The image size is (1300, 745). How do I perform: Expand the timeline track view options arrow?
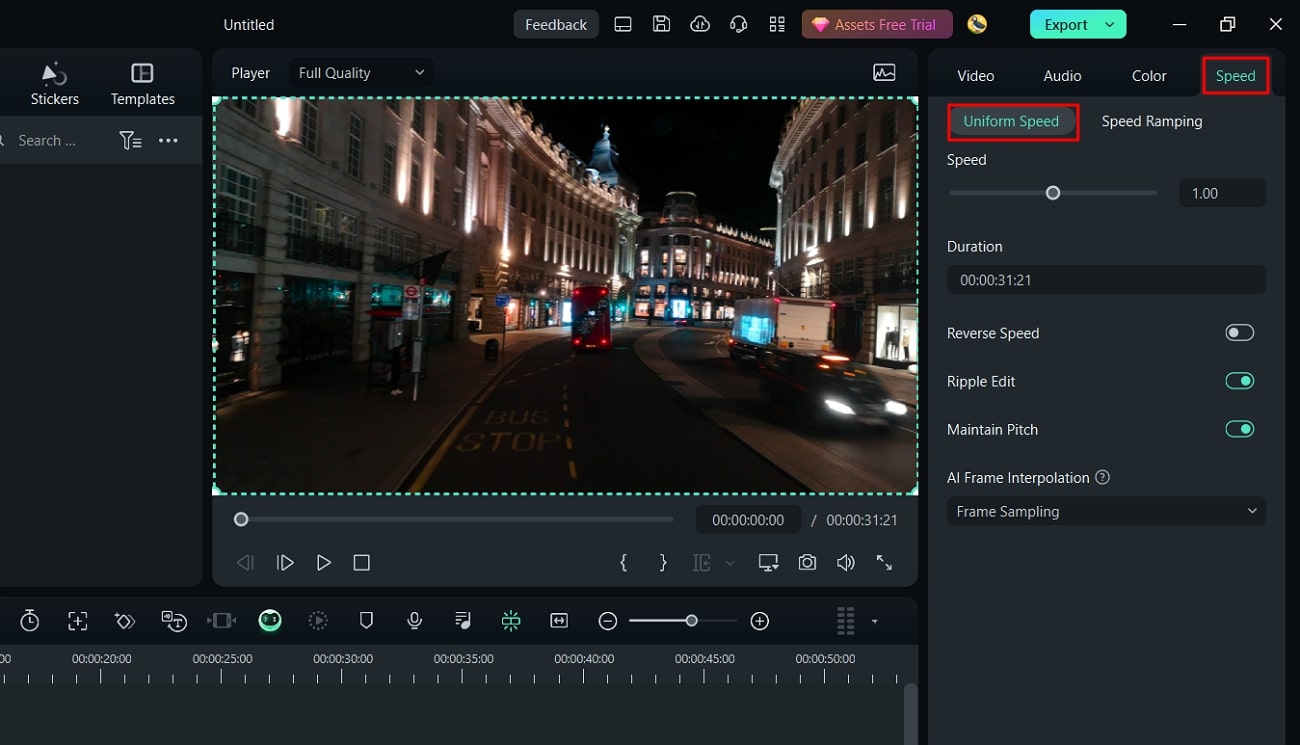click(x=874, y=622)
